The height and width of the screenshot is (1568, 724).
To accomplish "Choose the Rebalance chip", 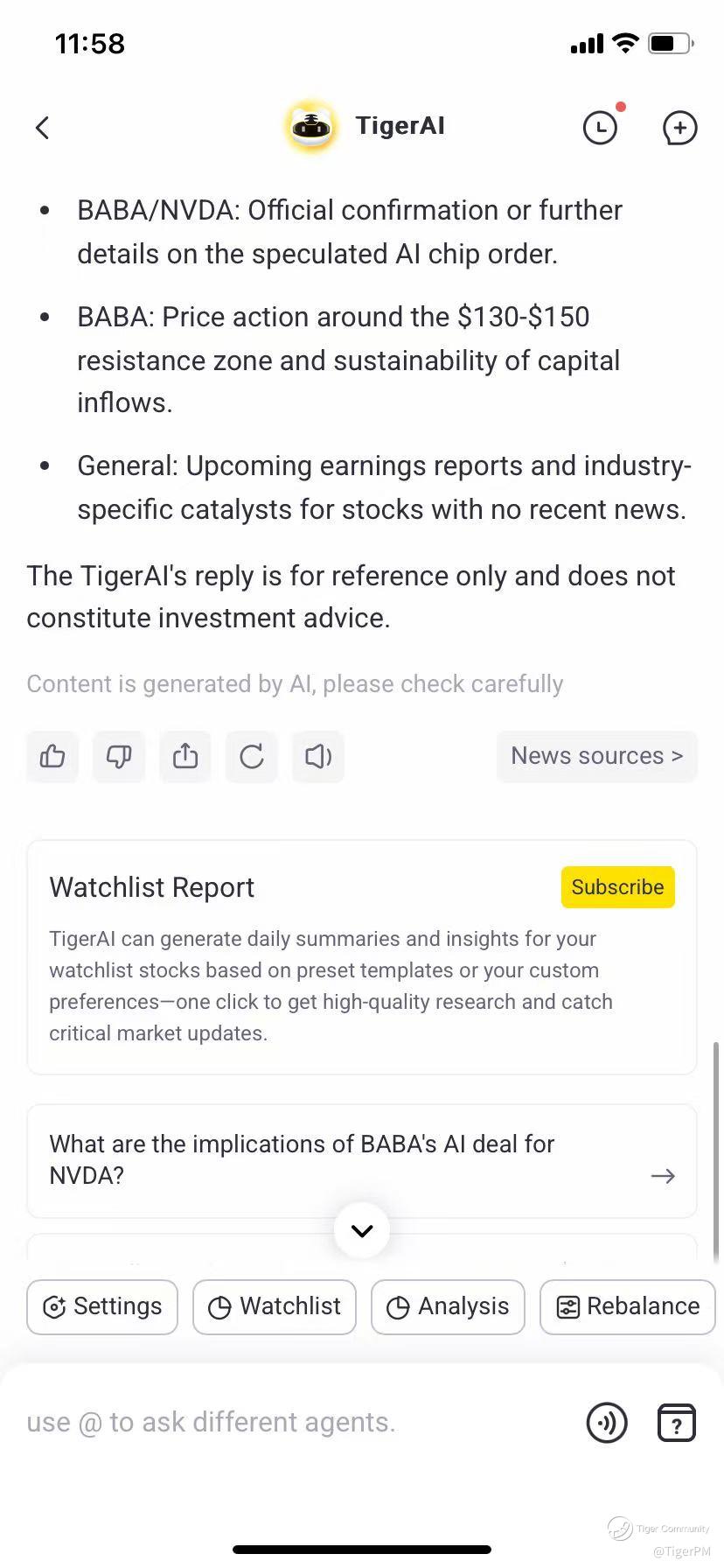I will (628, 1306).
